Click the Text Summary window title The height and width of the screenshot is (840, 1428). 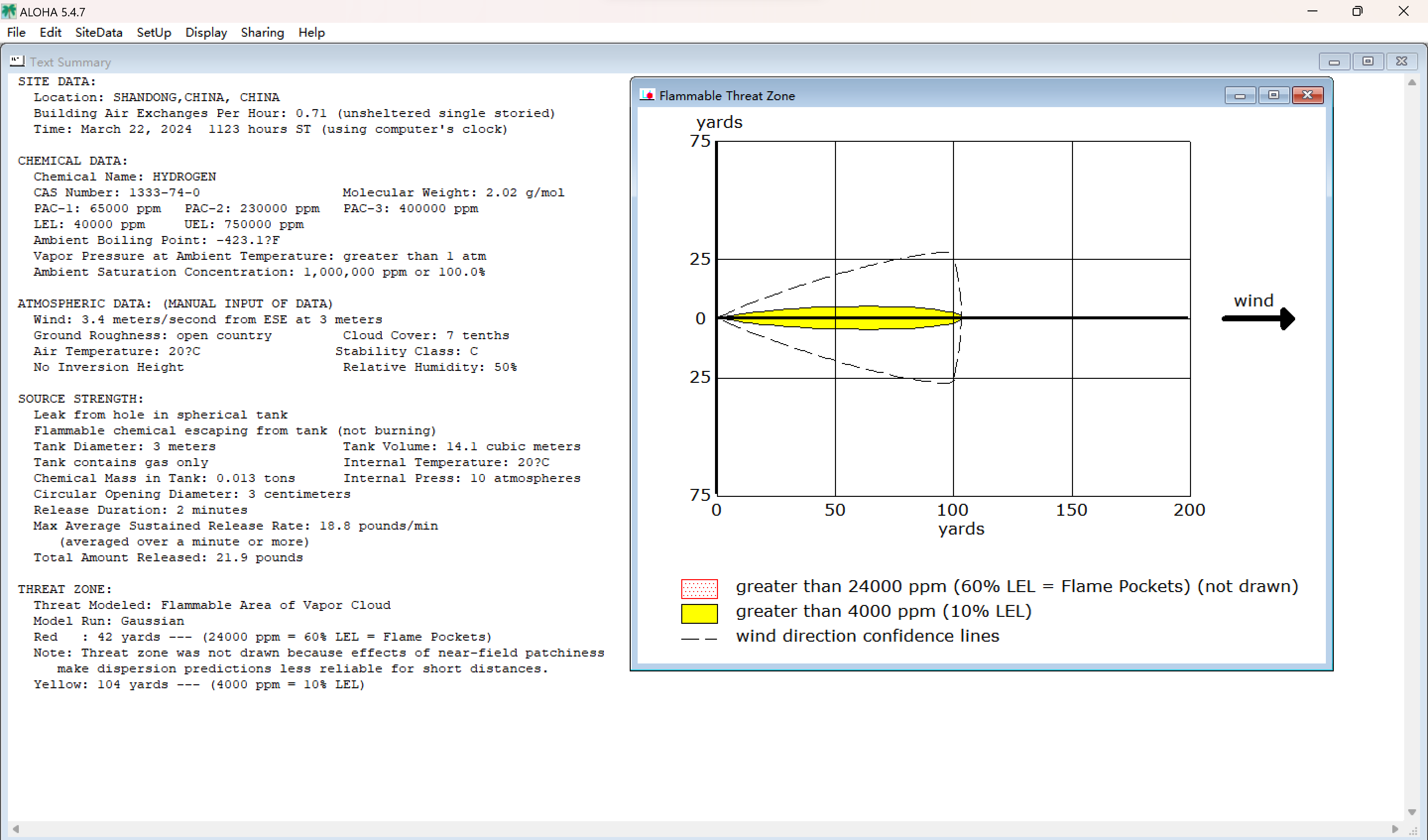(70, 62)
